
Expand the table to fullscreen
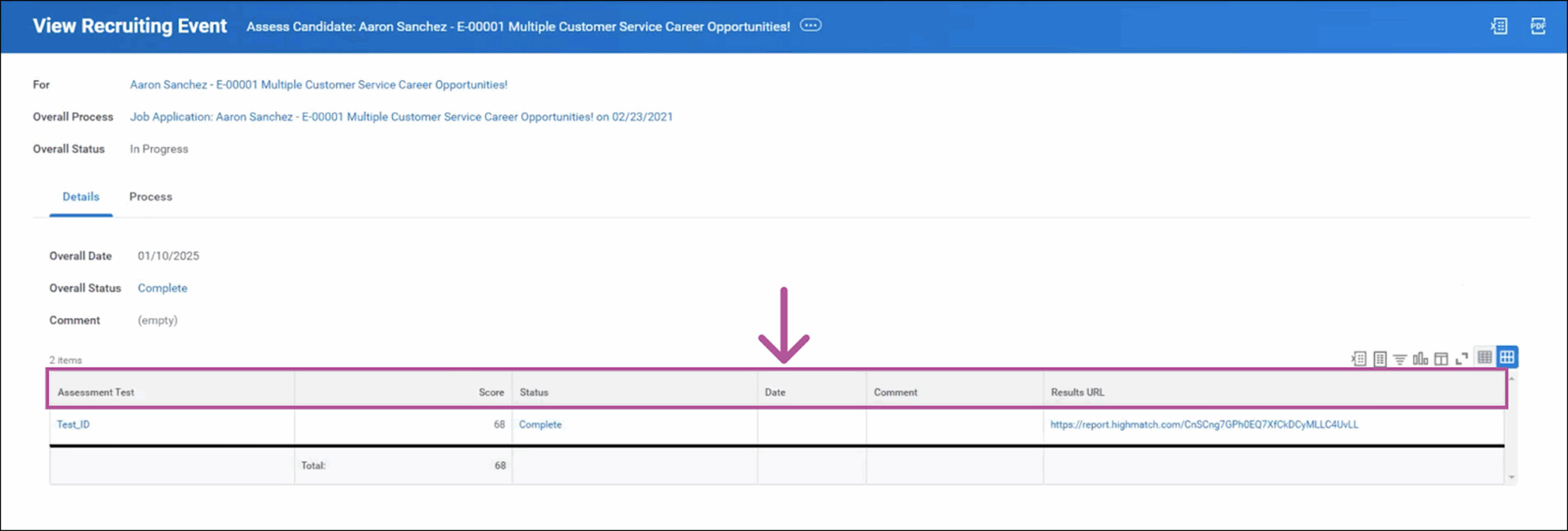[1461, 359]
